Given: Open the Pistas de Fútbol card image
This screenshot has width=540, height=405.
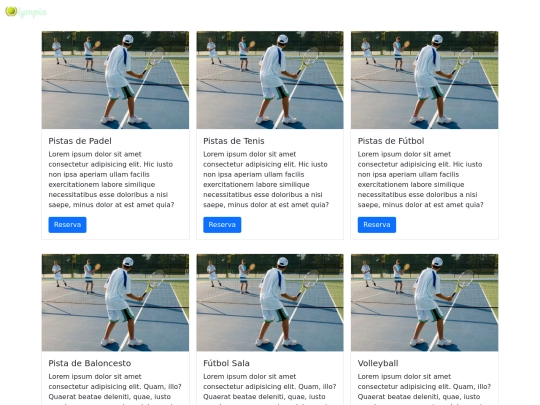Looking at the screenshot, I should [x=424, y=80].
